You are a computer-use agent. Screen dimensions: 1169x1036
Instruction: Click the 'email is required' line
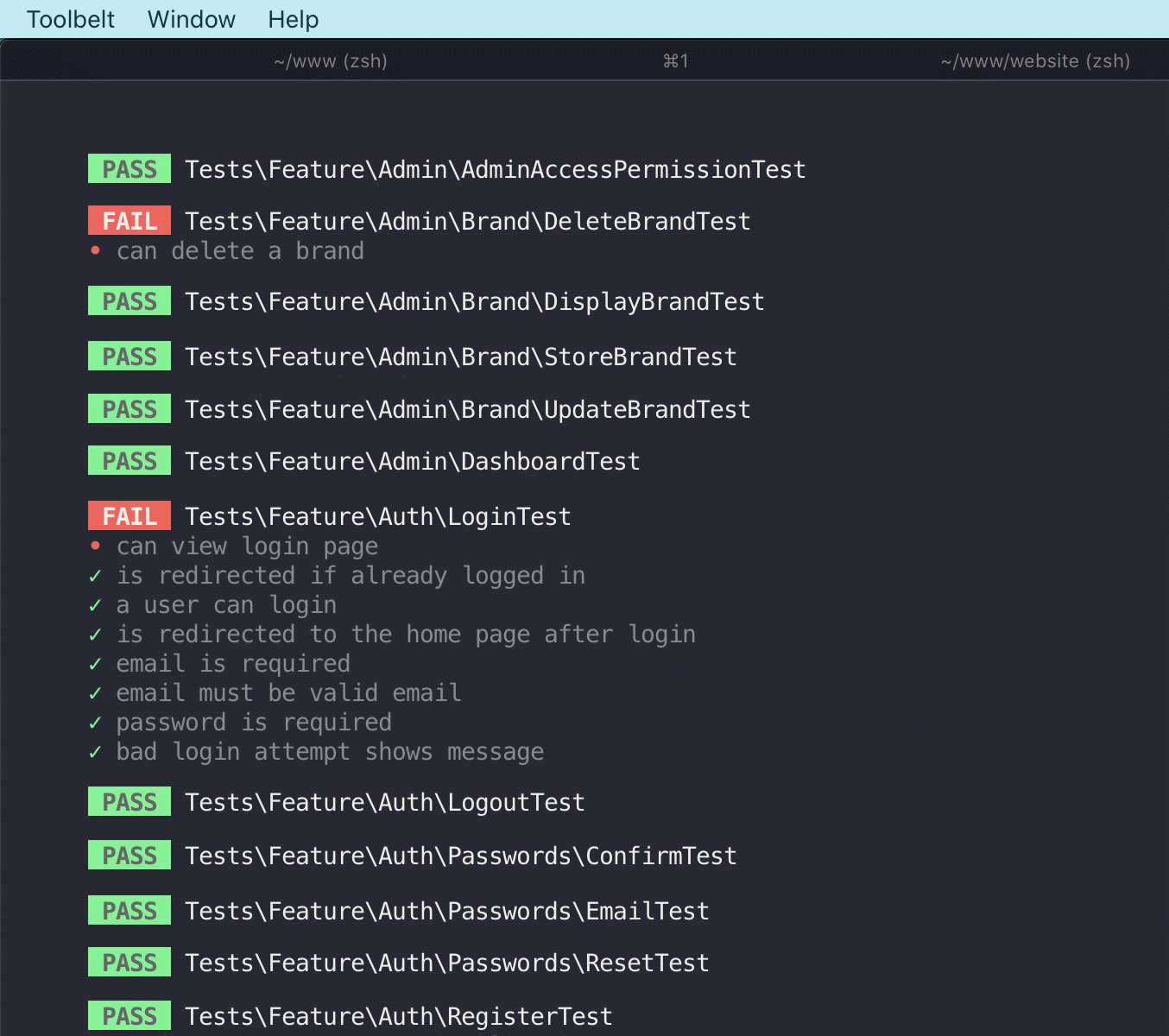click(233, 664)
